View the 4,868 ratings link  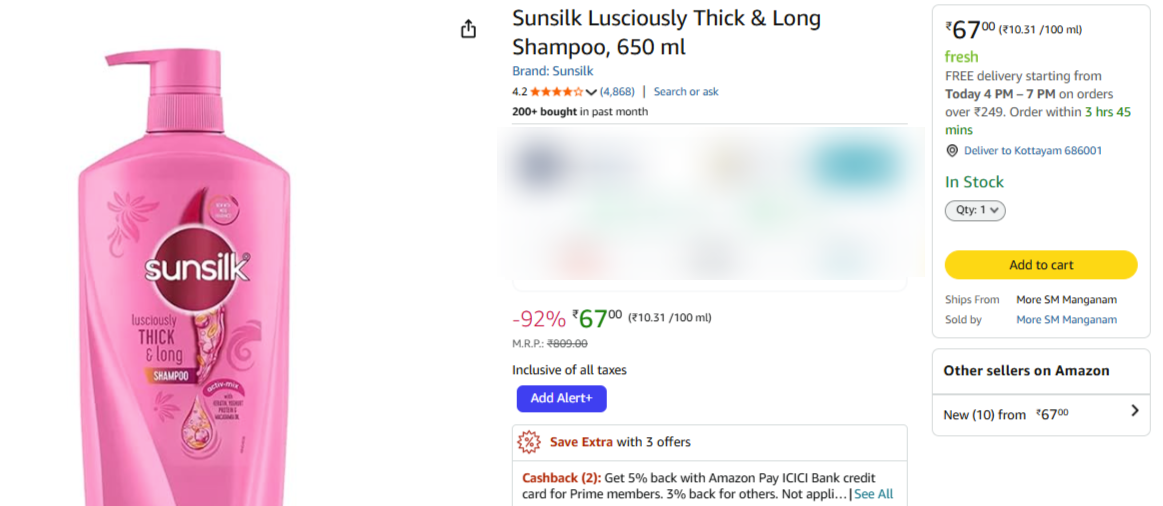[617, 92]
